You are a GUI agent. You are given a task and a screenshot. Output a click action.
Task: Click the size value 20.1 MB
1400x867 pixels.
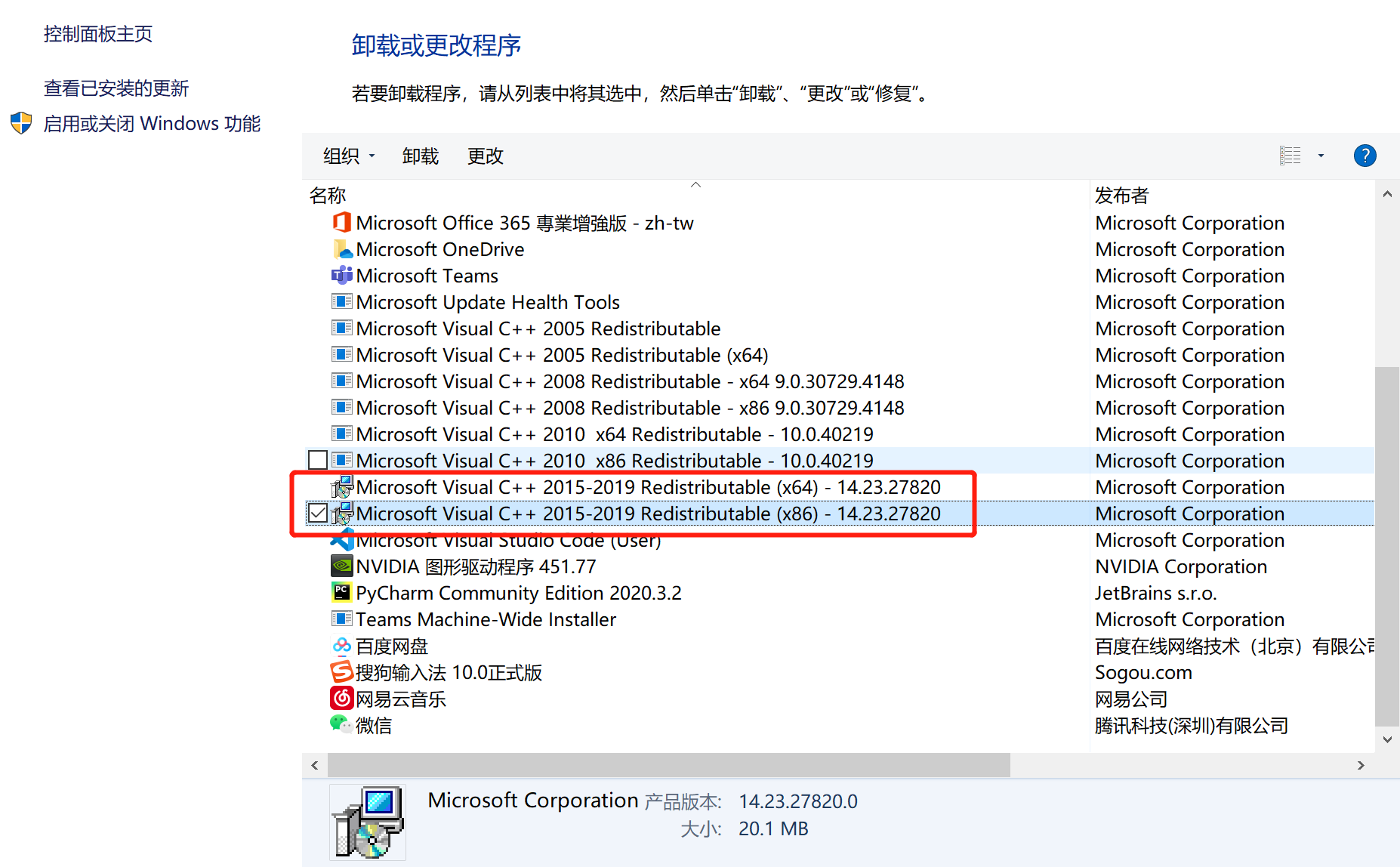coord(773,828)
